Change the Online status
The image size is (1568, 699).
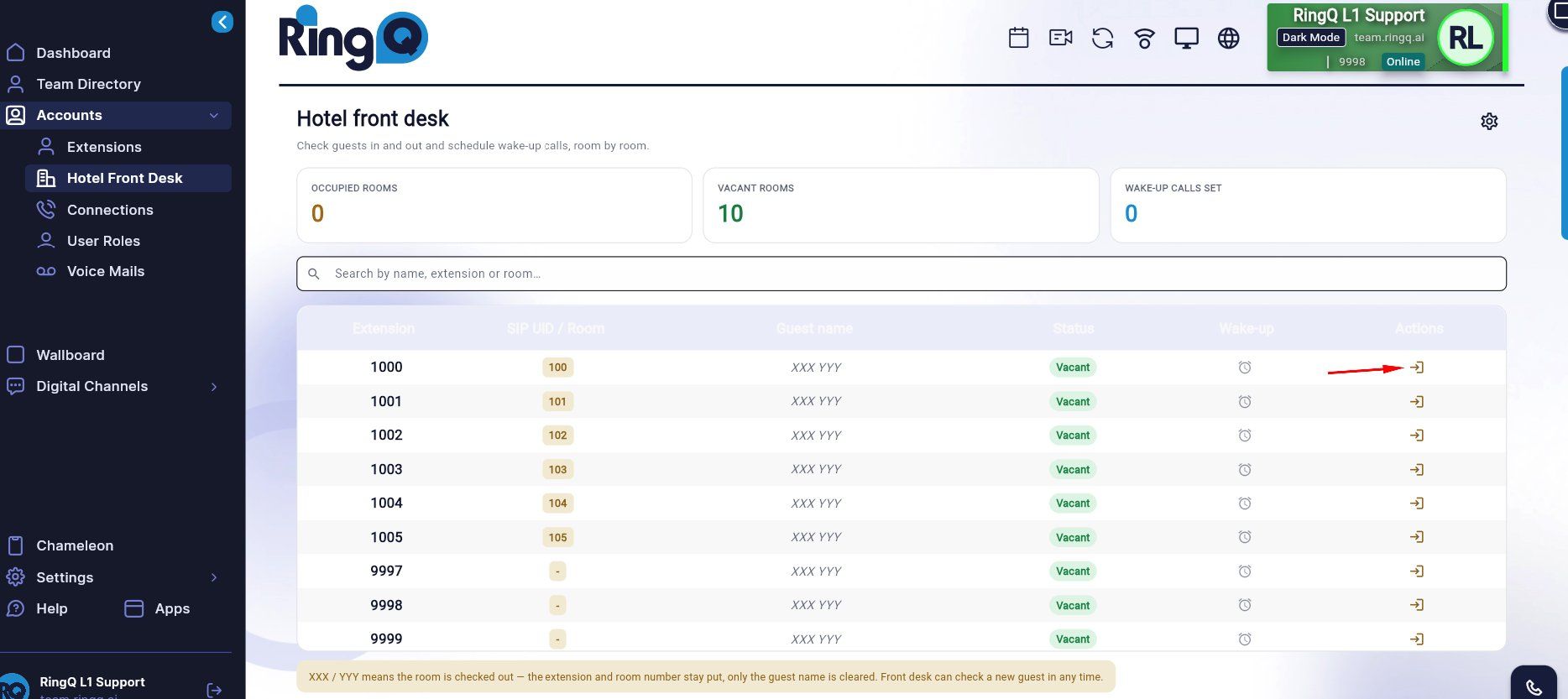tap(1403, 62)
